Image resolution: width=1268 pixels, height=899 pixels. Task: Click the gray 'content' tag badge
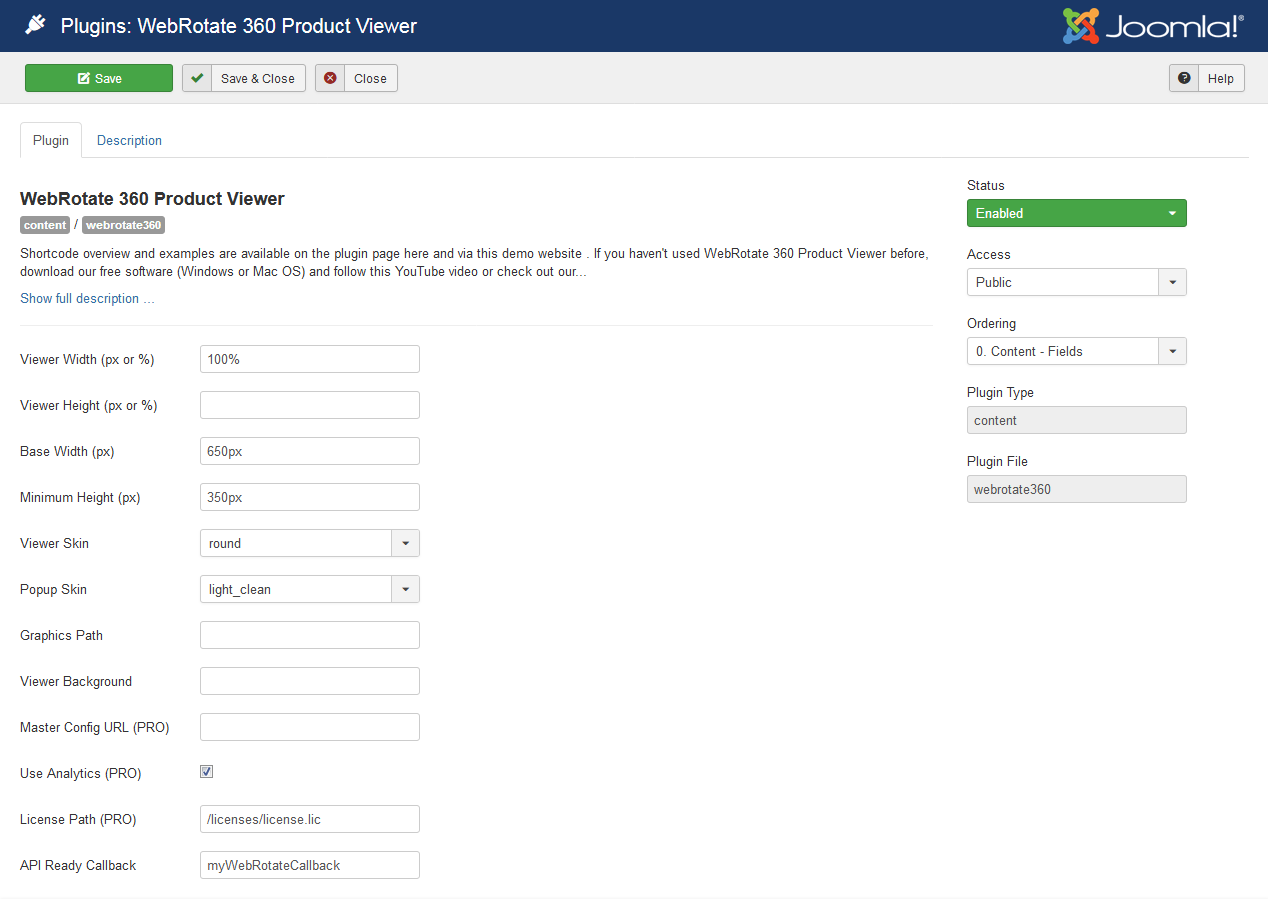[45, 225]
